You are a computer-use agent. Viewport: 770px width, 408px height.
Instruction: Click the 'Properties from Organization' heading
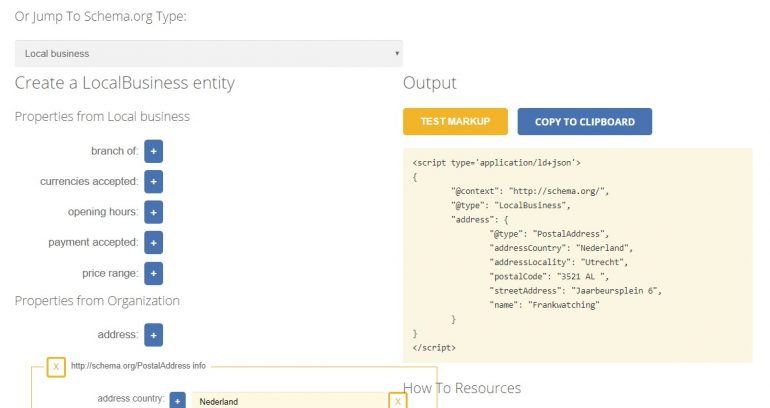pos(97,300)
